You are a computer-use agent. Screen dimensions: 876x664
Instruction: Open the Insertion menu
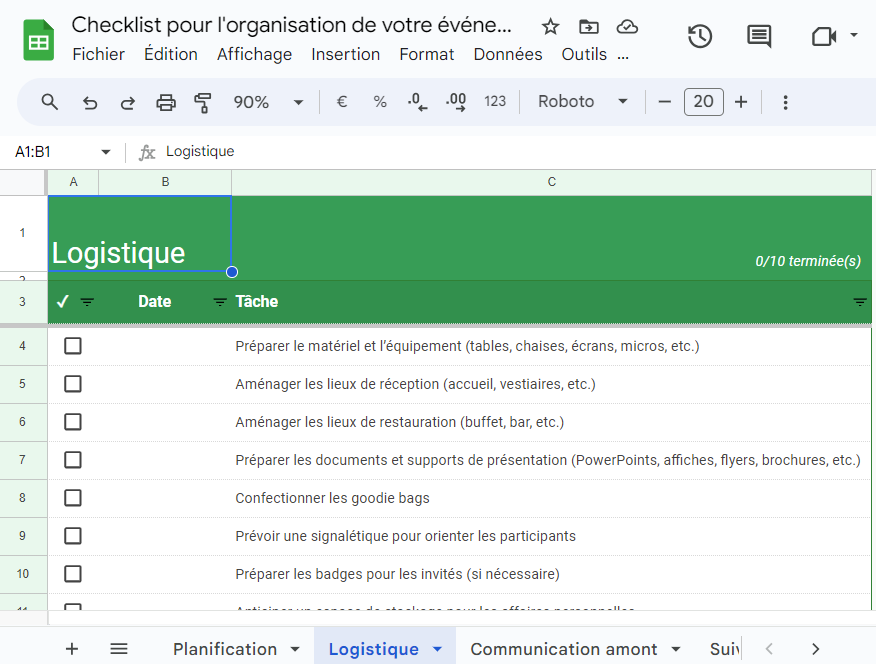click(x=345, y=54)
